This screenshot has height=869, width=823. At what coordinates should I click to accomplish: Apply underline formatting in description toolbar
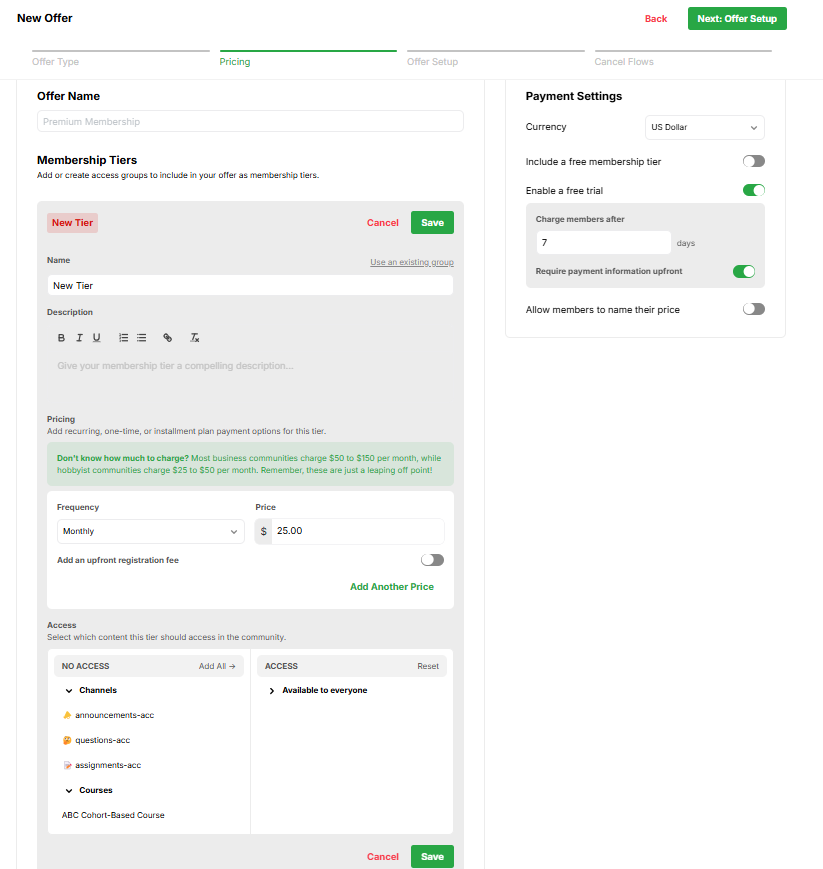coord(96,338)
